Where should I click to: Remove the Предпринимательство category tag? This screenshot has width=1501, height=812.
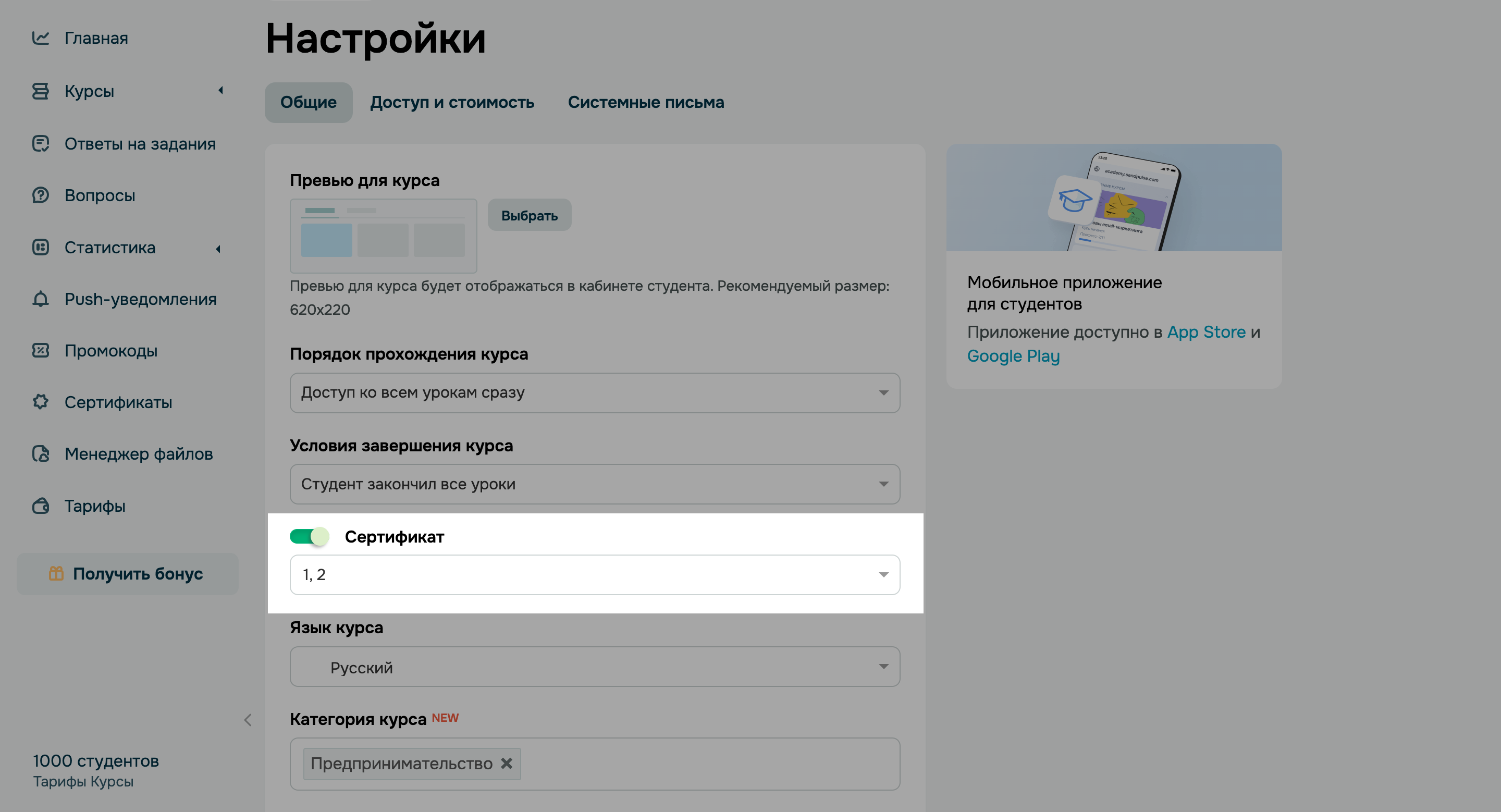pos(507,763)
